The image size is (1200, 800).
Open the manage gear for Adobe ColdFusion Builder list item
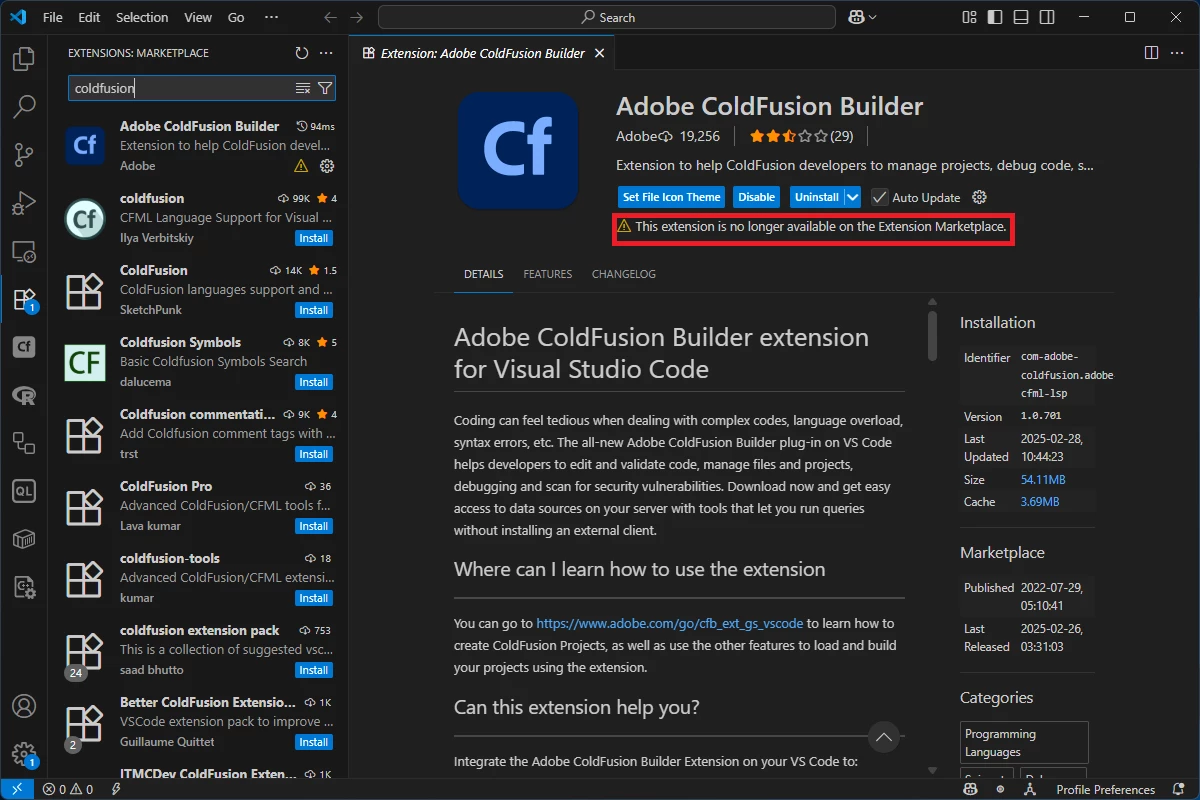click(326, 166)
